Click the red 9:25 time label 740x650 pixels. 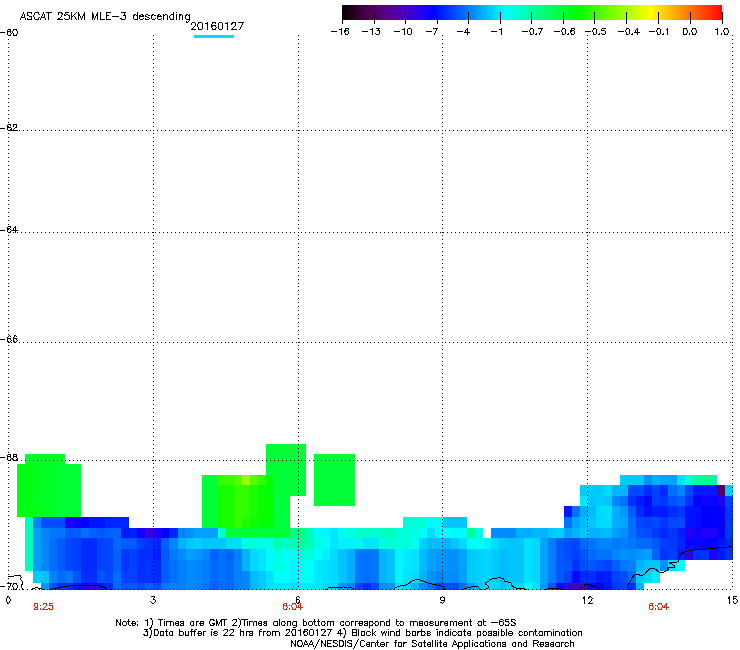click(43, 607)
